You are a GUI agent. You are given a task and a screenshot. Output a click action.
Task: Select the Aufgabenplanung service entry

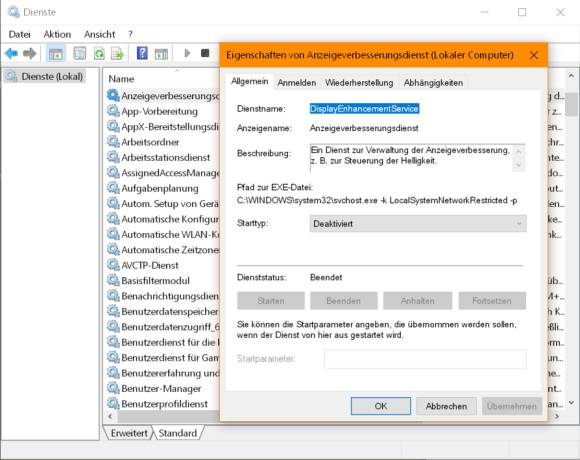160,189
